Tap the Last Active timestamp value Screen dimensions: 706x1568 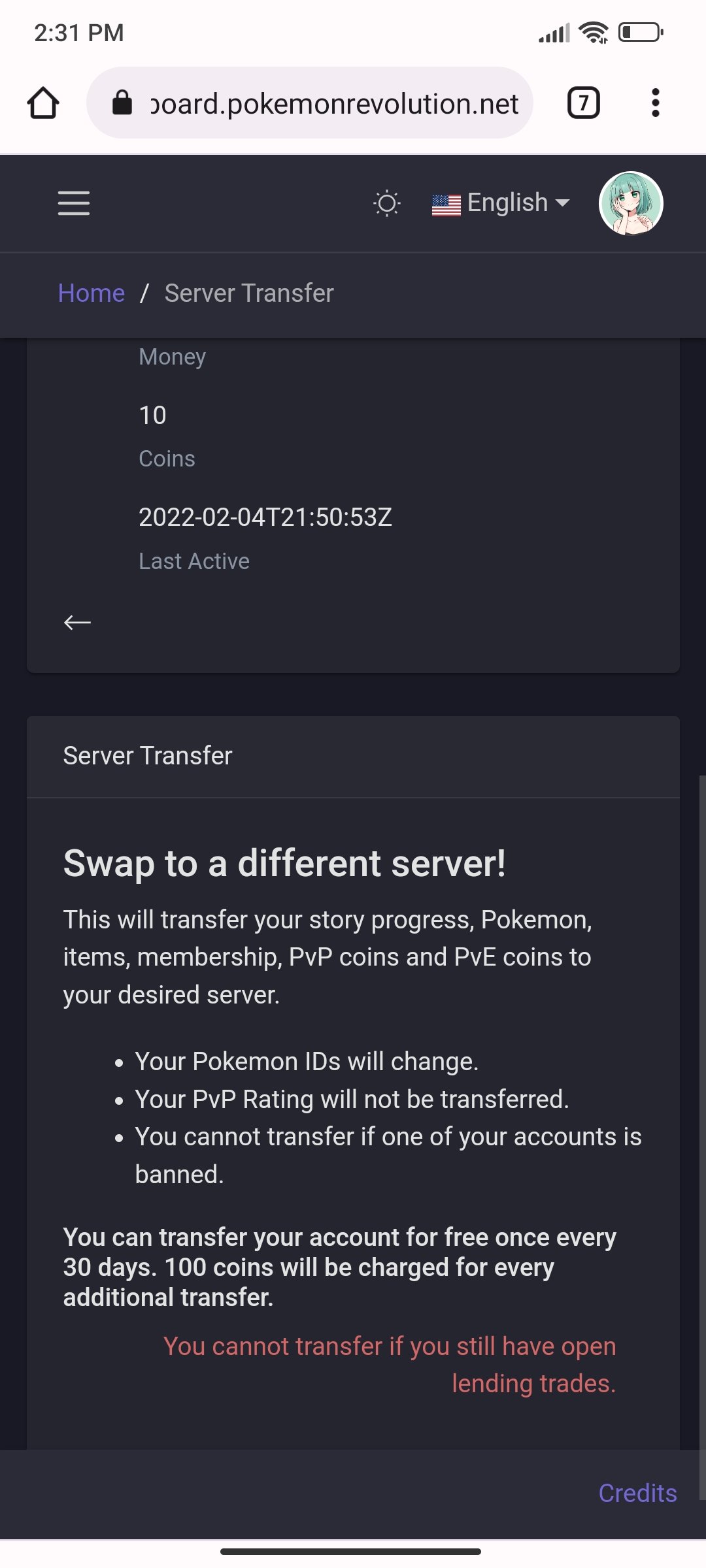coord(265,517)
